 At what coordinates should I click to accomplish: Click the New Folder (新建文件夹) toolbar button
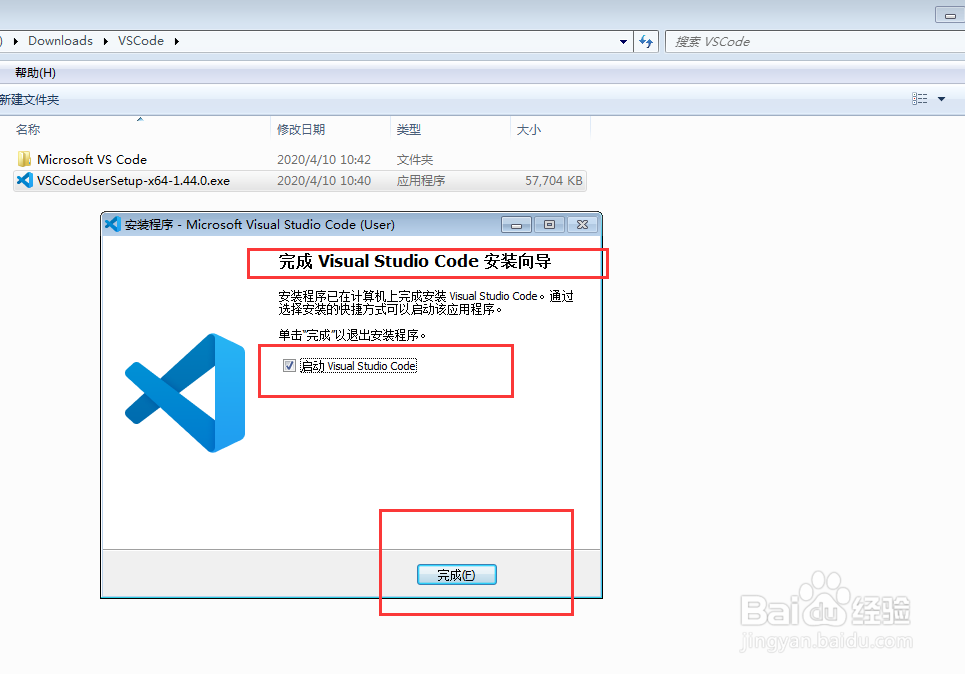[29, 100]
